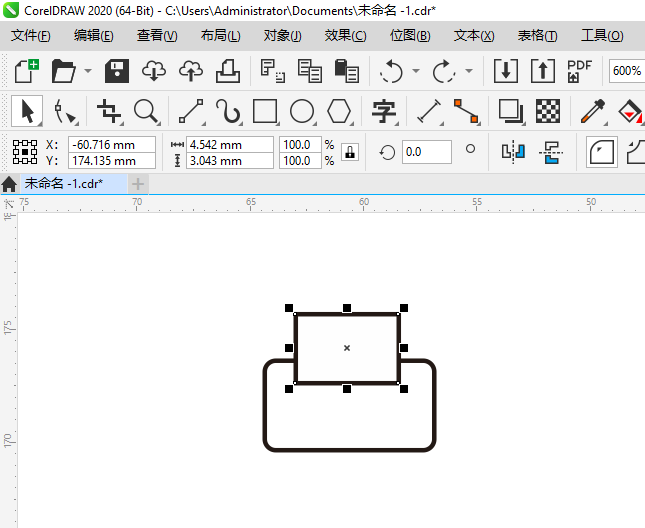Print the document
645x528 pixels.
(x=228, y=71)
